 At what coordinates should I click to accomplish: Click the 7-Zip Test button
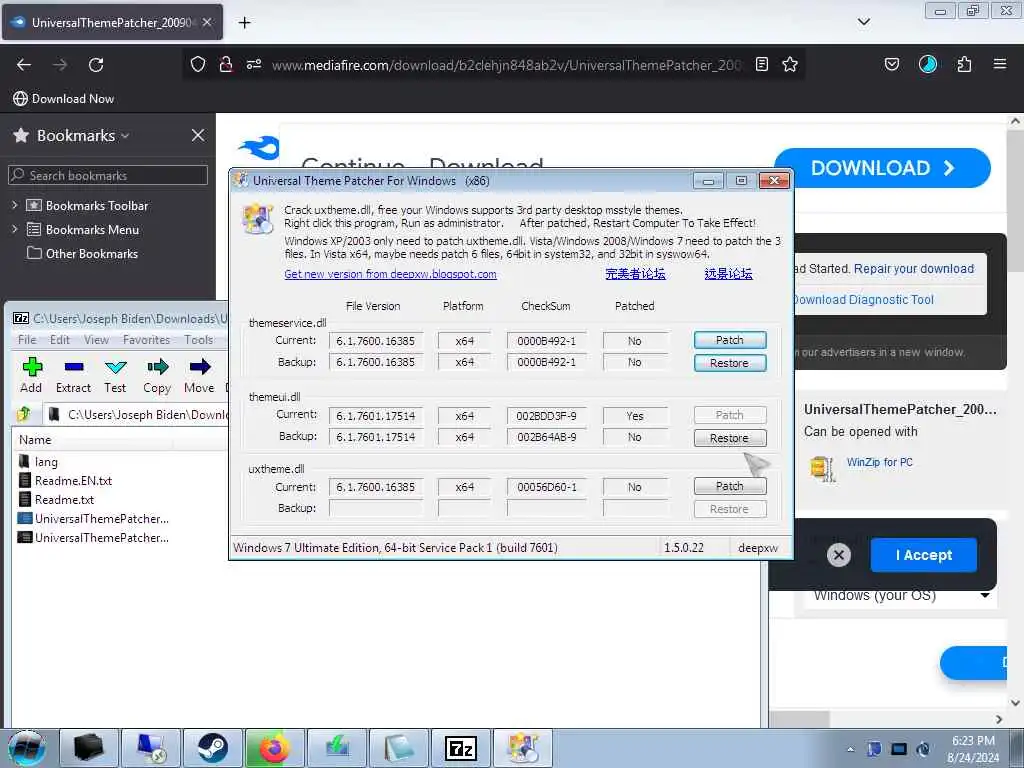pos(115,376)
